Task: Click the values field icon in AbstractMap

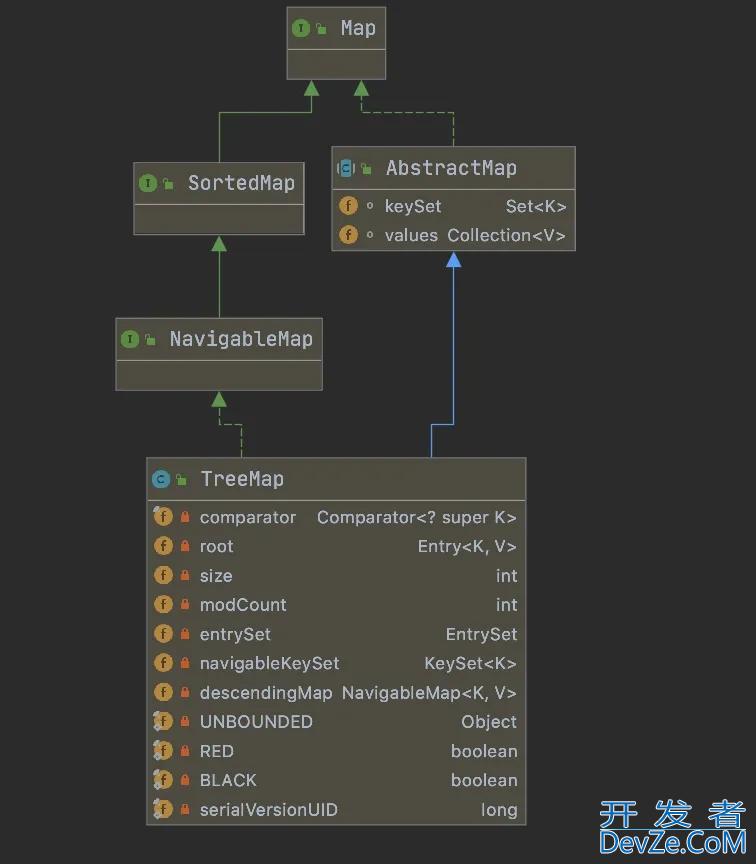Action: (x=348, y=235)
